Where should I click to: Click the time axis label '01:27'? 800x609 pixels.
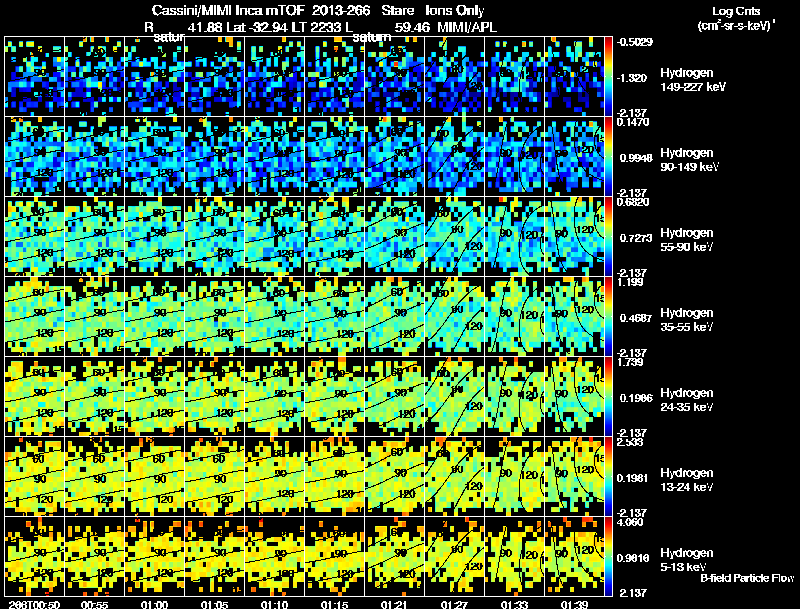coord(455,604)
